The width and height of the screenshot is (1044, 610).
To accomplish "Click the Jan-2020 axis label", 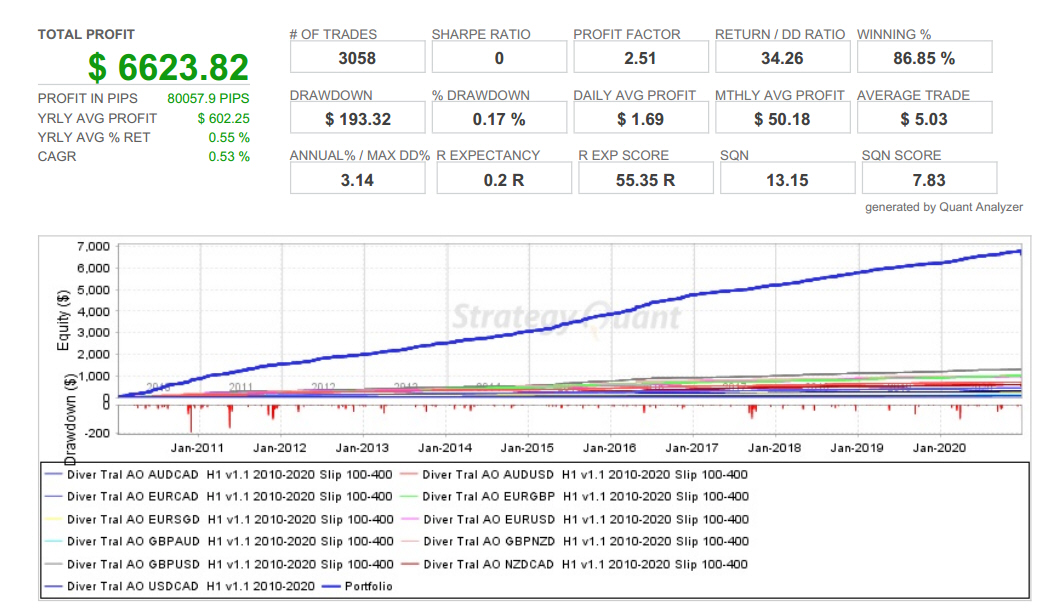I will [939, 448].
